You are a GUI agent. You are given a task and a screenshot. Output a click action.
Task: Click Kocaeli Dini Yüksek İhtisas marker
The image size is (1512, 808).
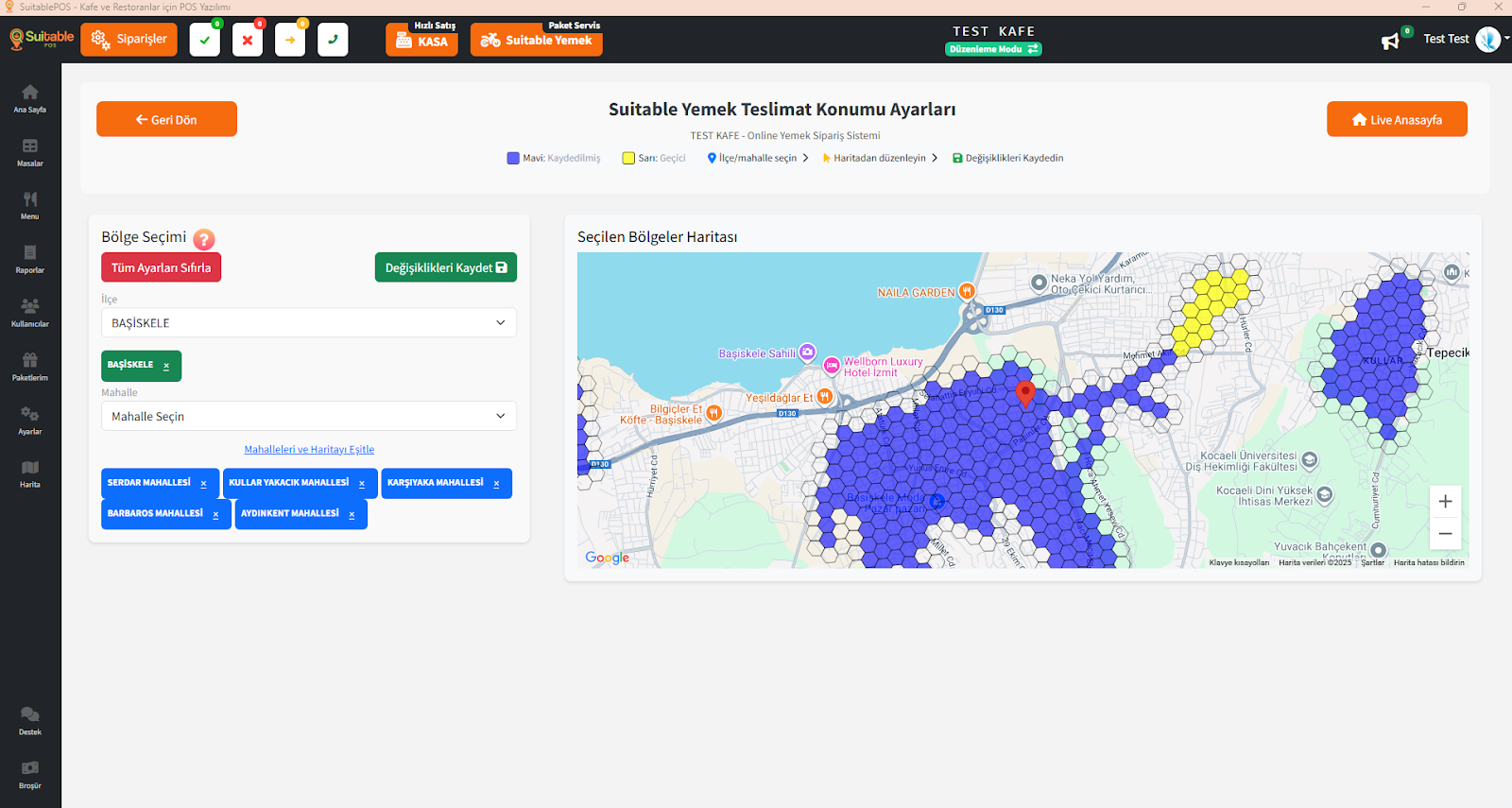(1325, 494)
